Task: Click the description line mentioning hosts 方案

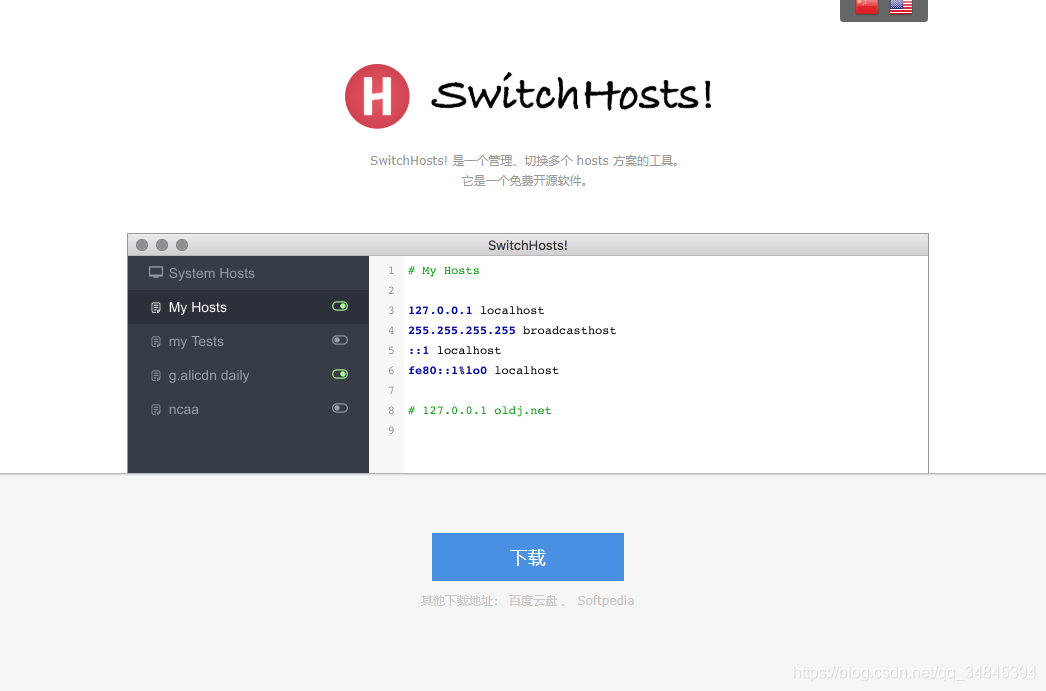Action: 526,161
